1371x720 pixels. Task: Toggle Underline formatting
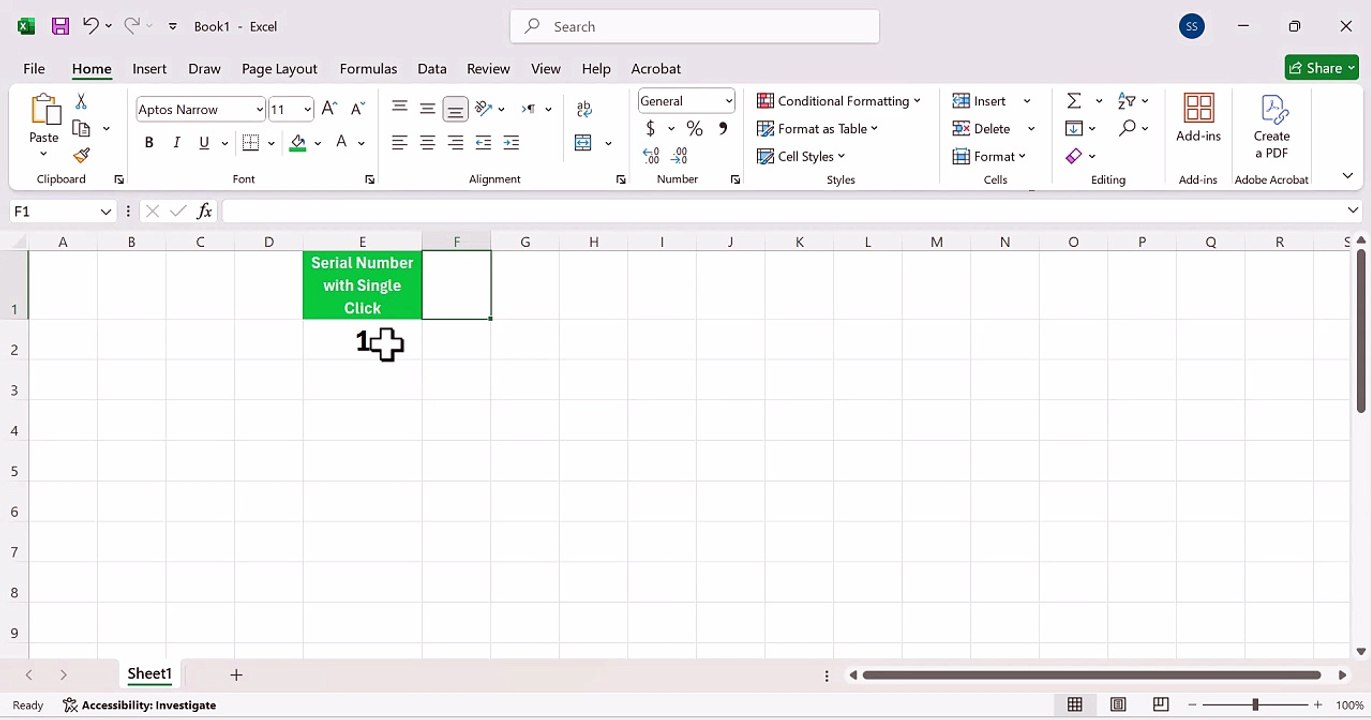pos(204,143)
